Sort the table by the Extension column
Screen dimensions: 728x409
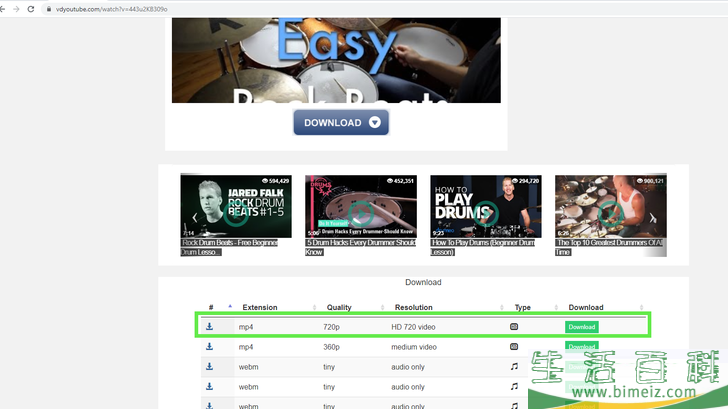coord(259,307)
